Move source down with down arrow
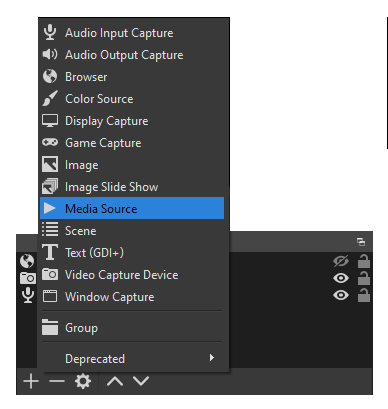The height and width of the screenshot is (409, 388). [x=141, y=381]
